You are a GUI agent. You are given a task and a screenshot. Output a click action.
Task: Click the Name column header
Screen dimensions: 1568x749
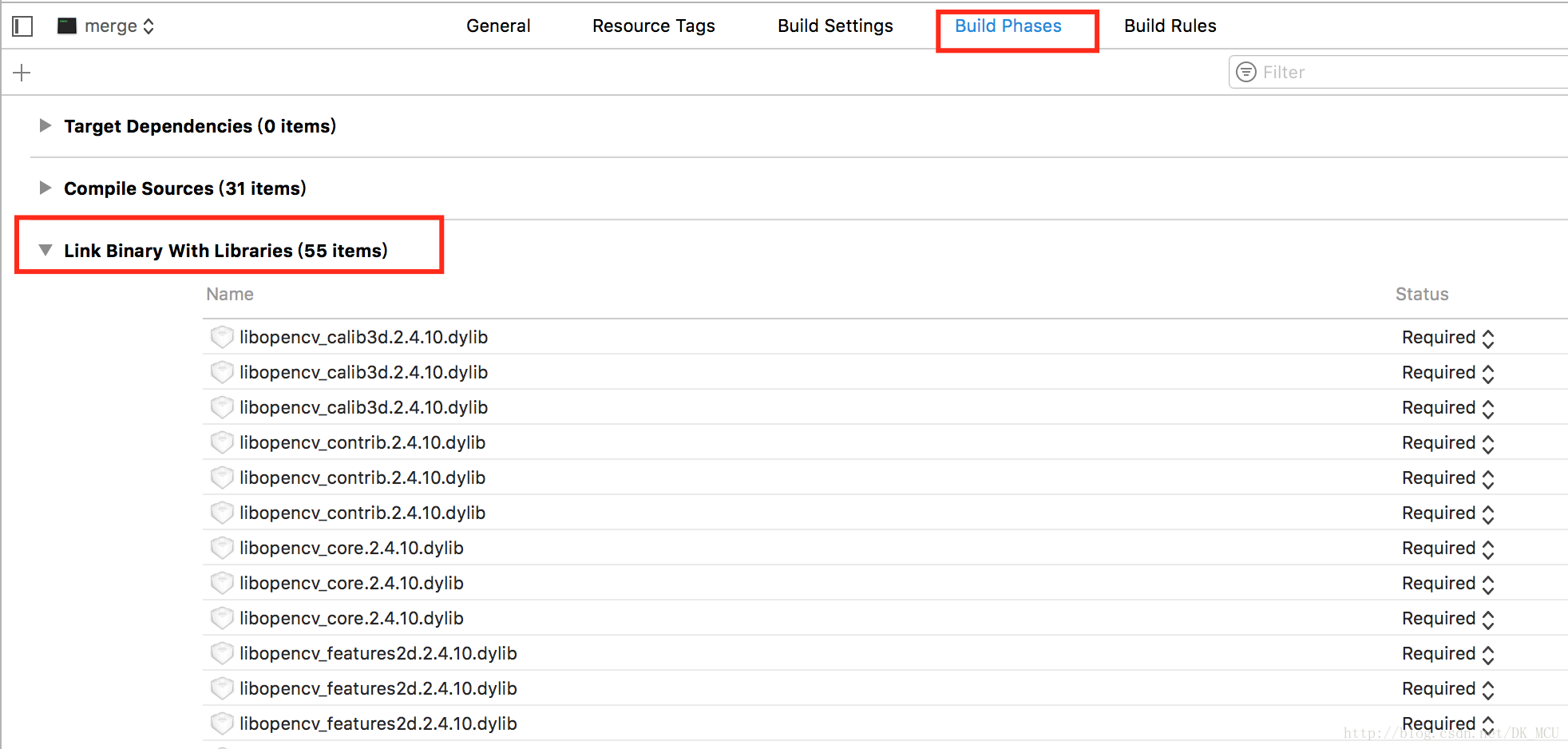pyautogui.click(x=230, y=294)
